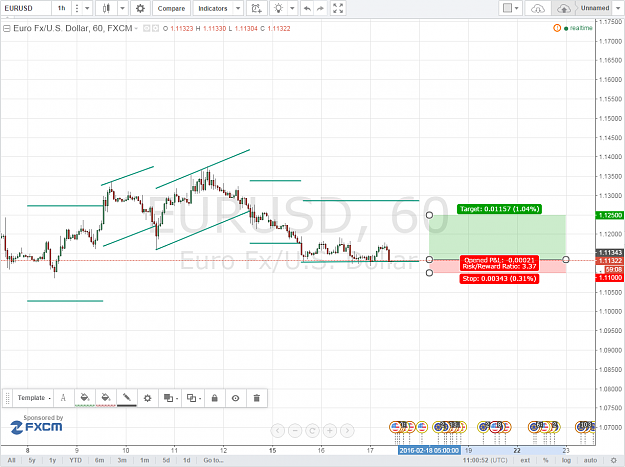The height and width of the screenshot is (467, 625).
Task: Redo the action with the forward arrow
Action: 320,8
